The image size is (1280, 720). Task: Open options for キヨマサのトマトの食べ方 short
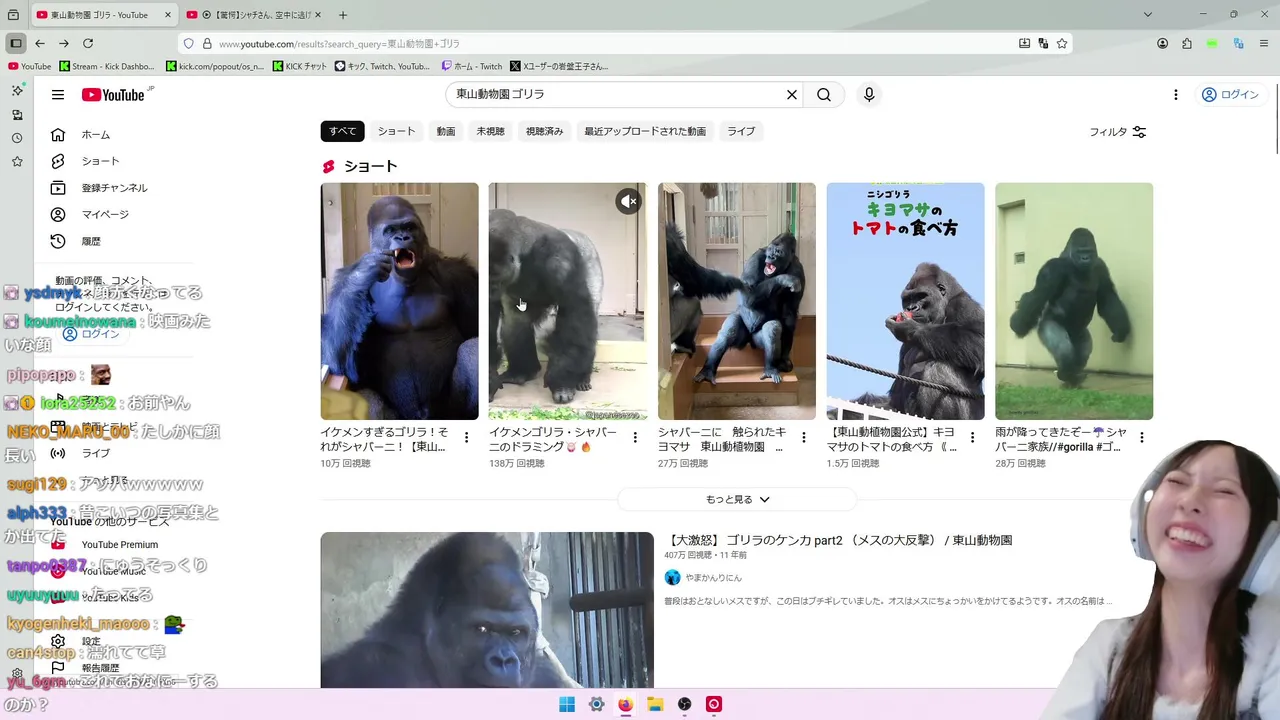pos(972,438)
